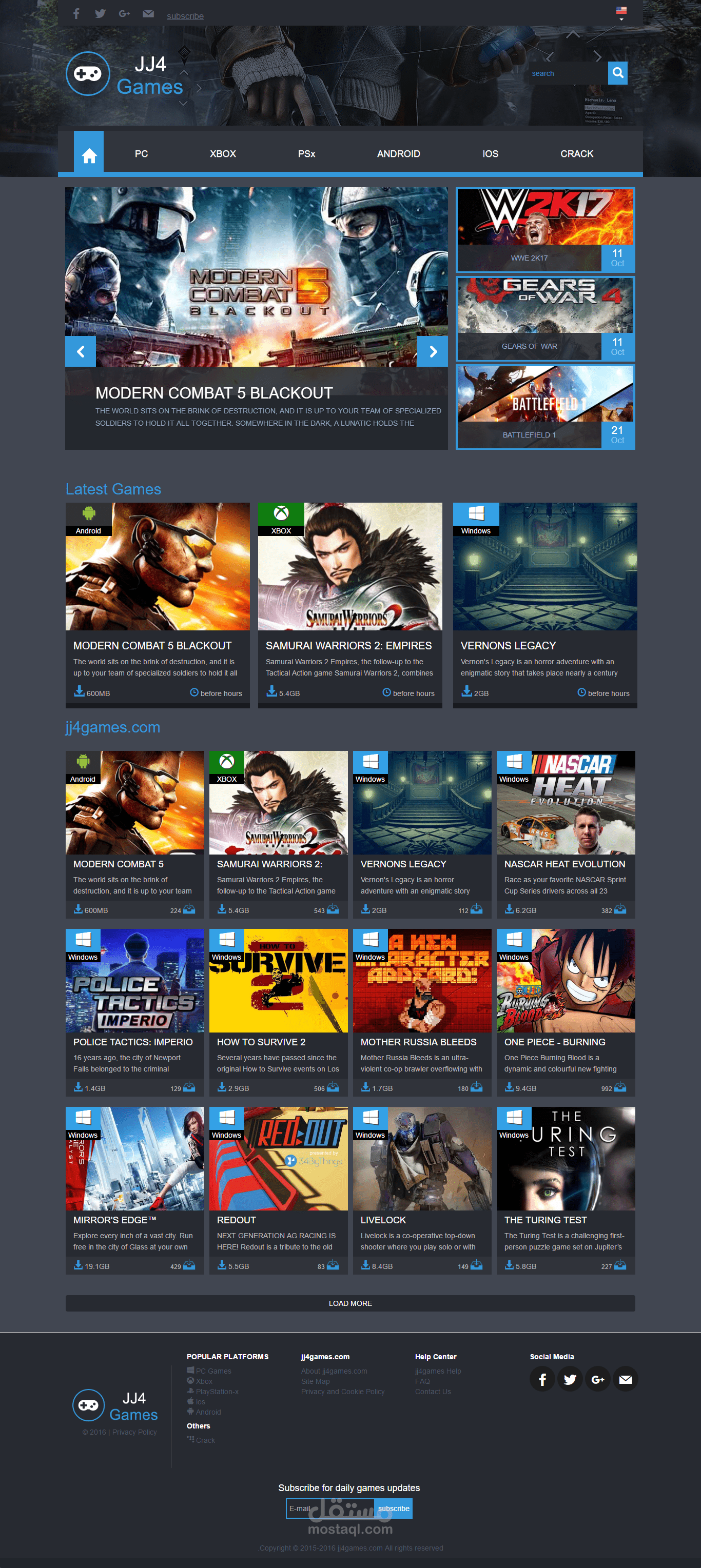
Task: Open the slider title Modern Combat 5 Blackout
Action: (x=215, y=393)
